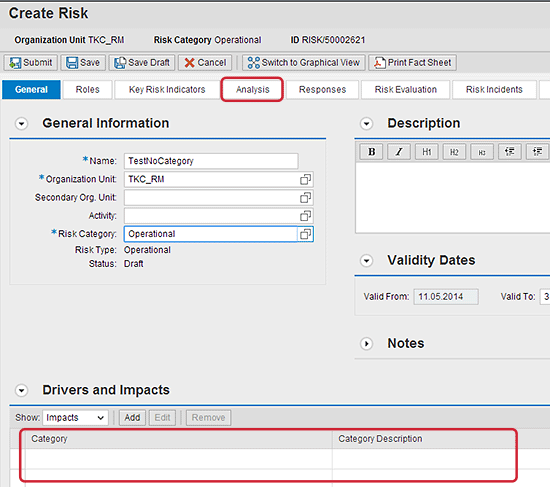550x487 pixels.
Task: Click into the Name input field
Action: [x=211, y=161]
